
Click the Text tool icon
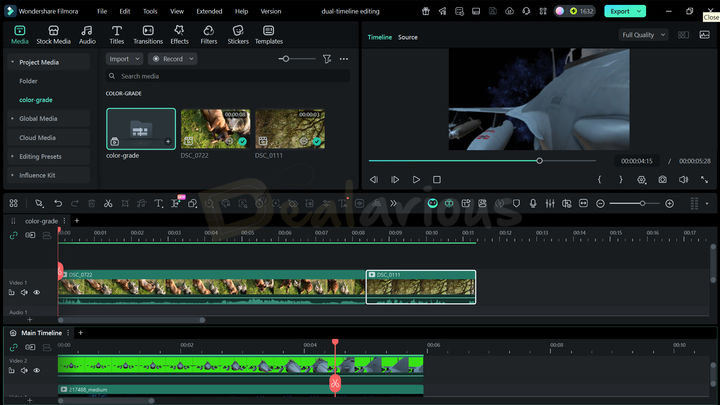pyautogui.click(x=158, y=203)
